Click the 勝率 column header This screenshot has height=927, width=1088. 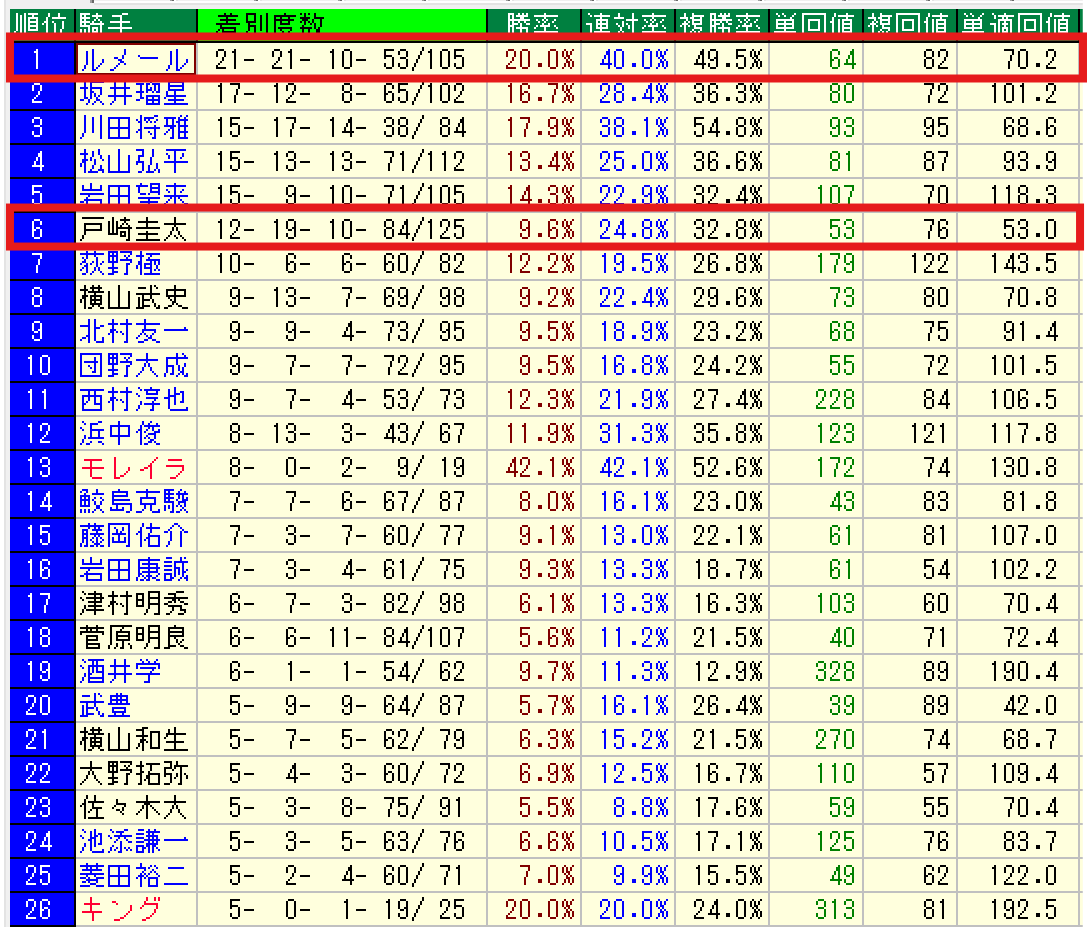(533, 22)
